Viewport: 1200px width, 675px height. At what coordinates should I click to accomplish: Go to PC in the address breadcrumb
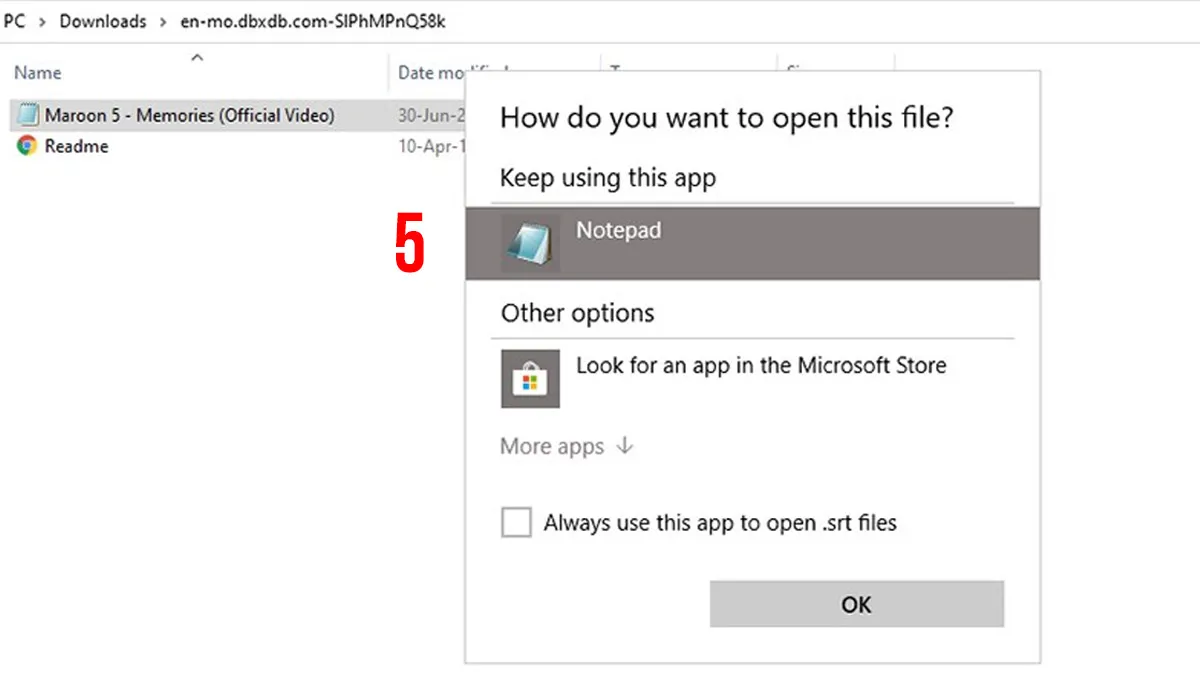tap(14, 21)
